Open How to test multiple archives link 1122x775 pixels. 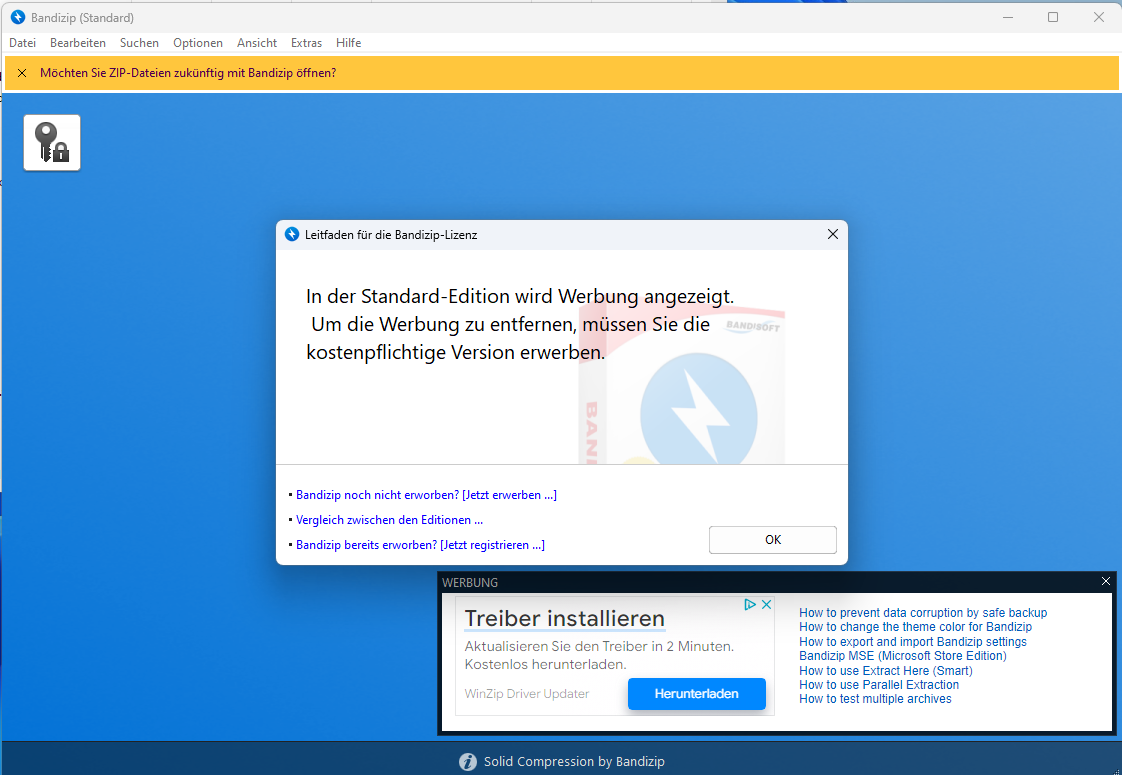tap(875, 699)
